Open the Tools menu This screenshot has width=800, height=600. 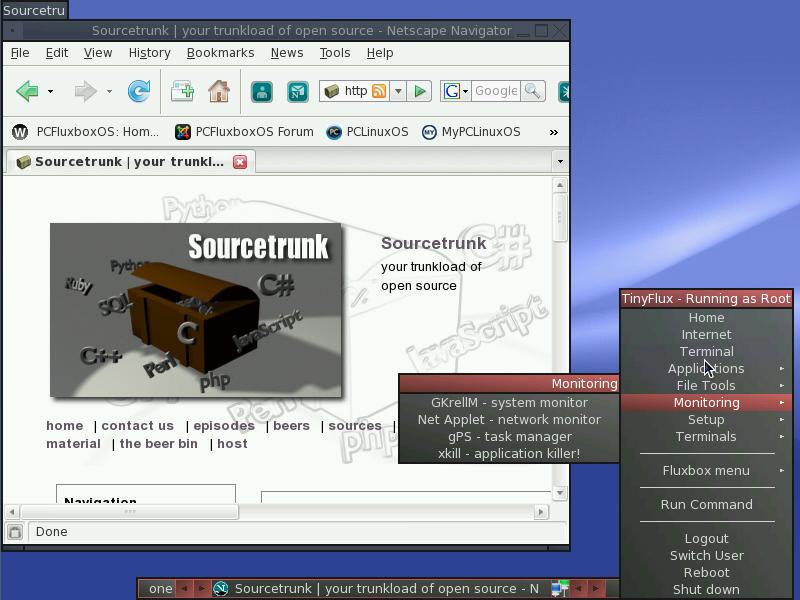335,53
